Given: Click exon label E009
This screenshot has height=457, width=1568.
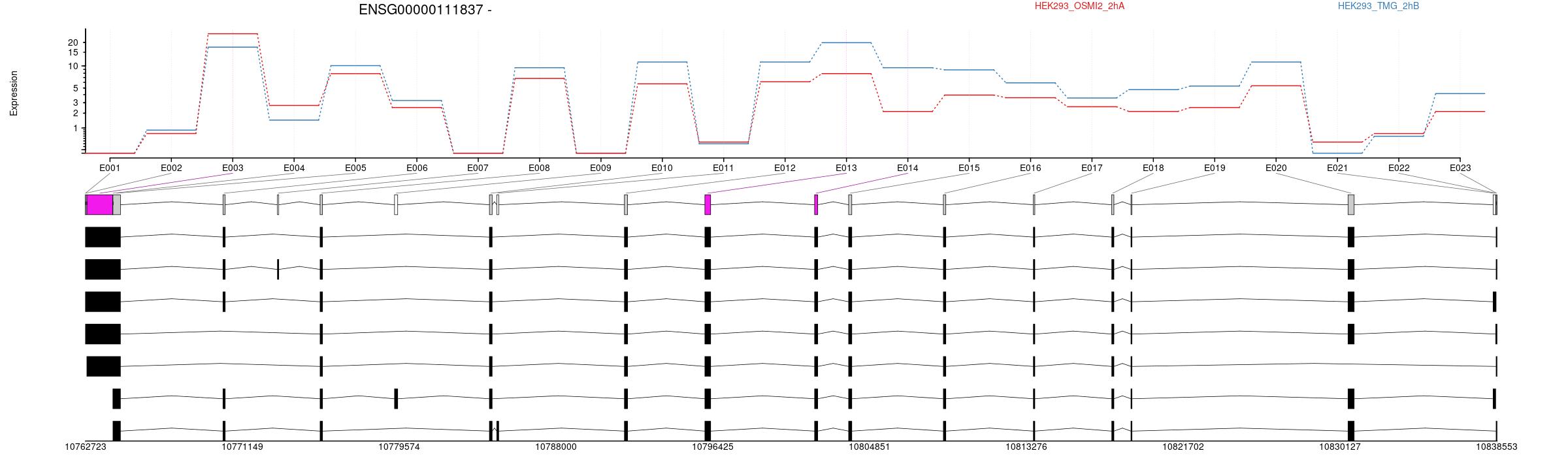Looking at the screenshot, I should tap(600, 168).
